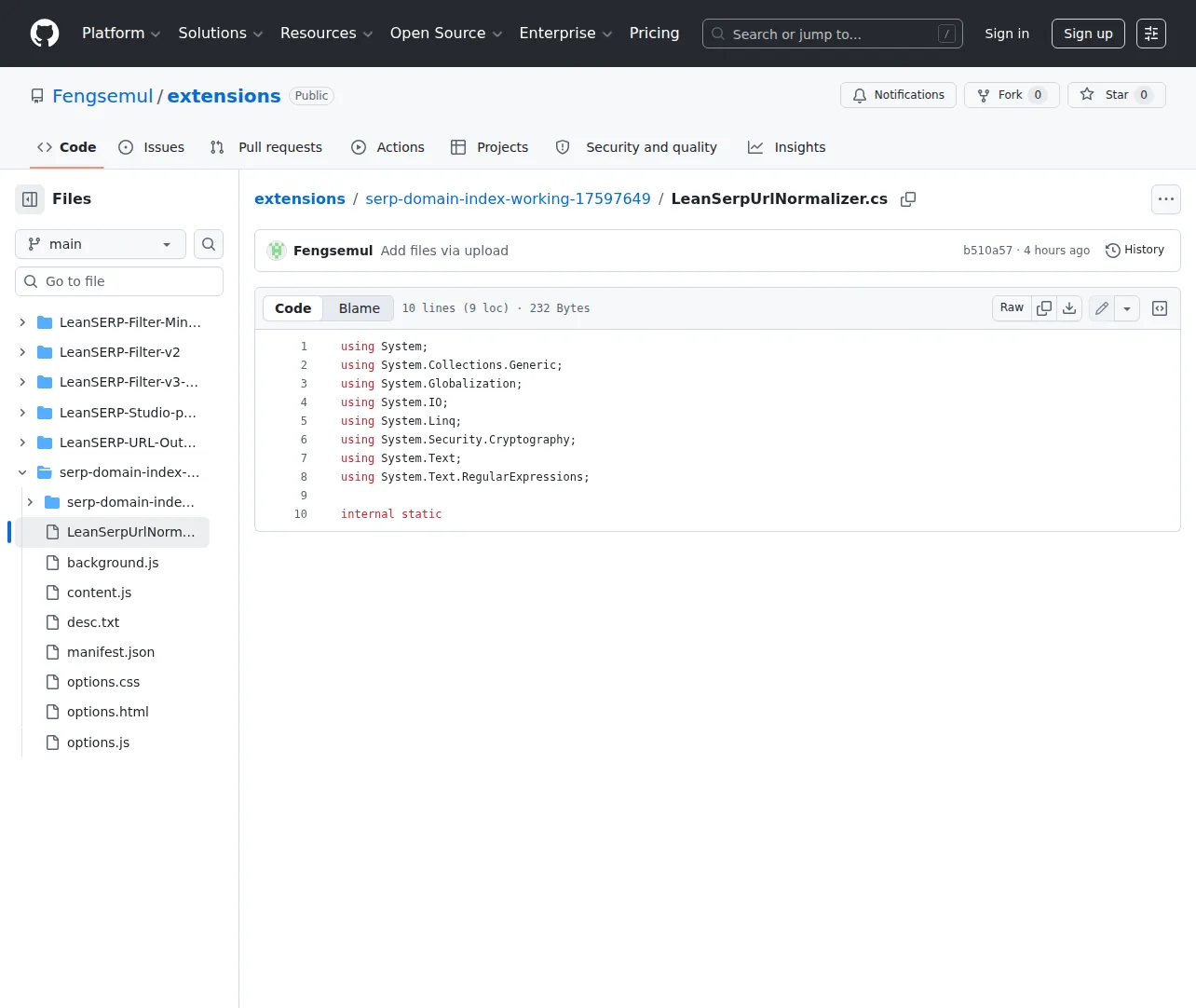Click the serp-domain-index-working-17597649 breadcrumb

click(x=508, y=199)
